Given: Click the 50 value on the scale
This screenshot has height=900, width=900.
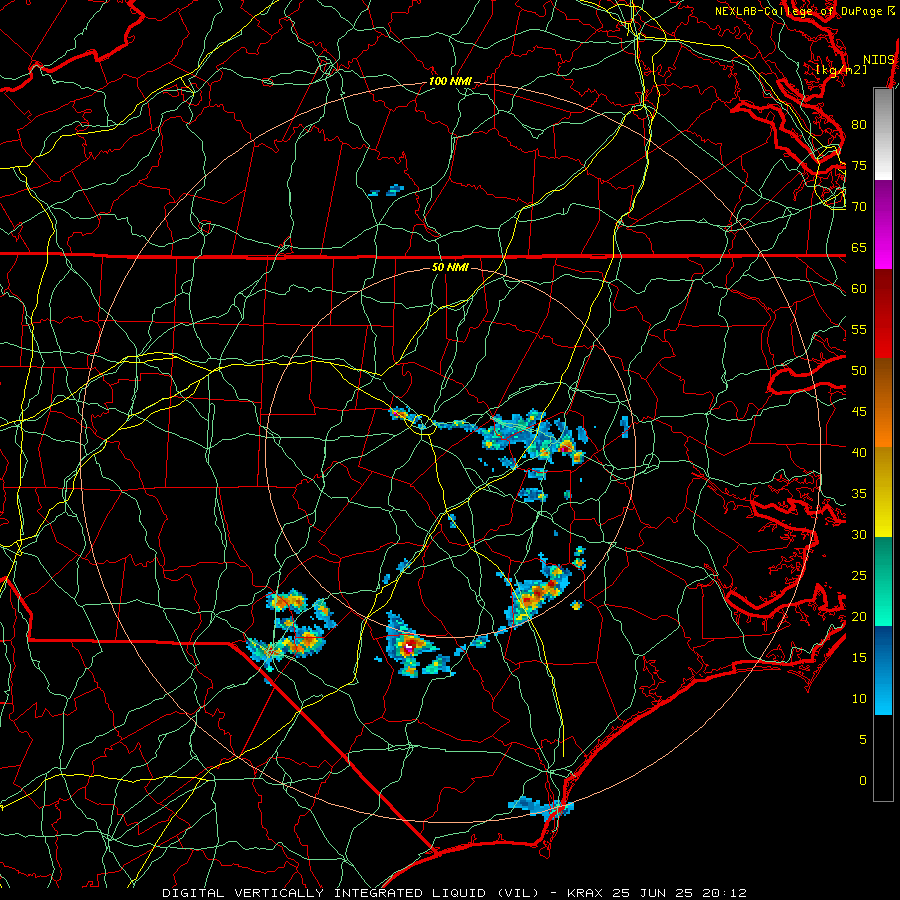Looking at the screenshot, I should [859, 370].
